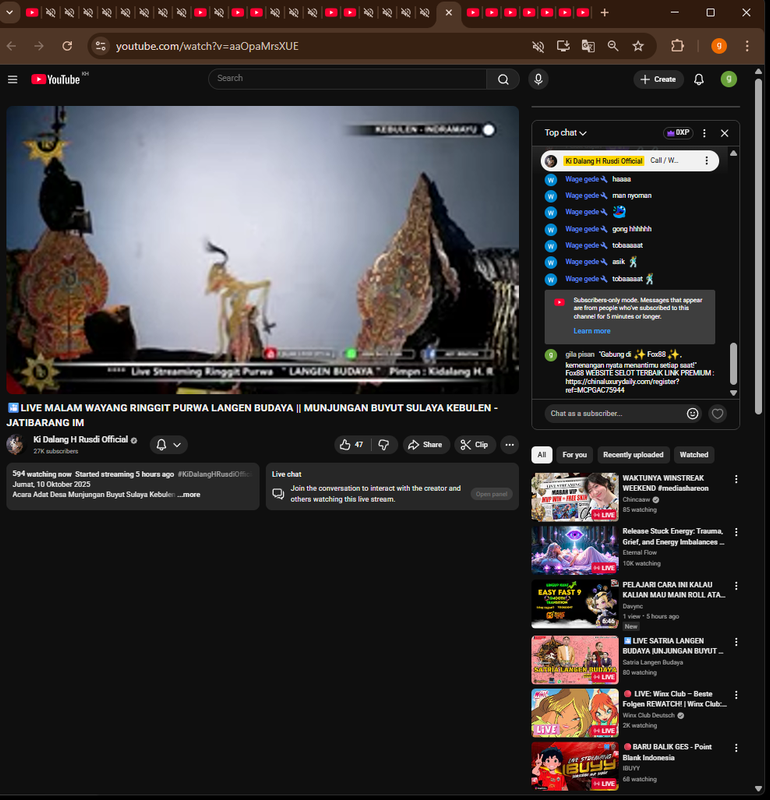770x800 pixels.
Task: Bookmark this page with the star icon
Action: (638, 46)
